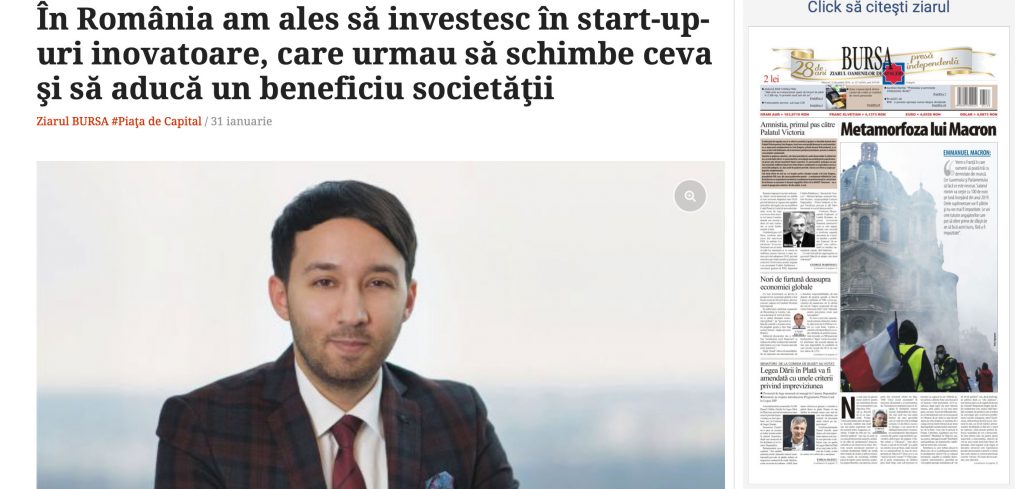Open the #Piaţa de Capital category link
The width and height of the screenshot is (1024, 489).
tap(155, 121)
